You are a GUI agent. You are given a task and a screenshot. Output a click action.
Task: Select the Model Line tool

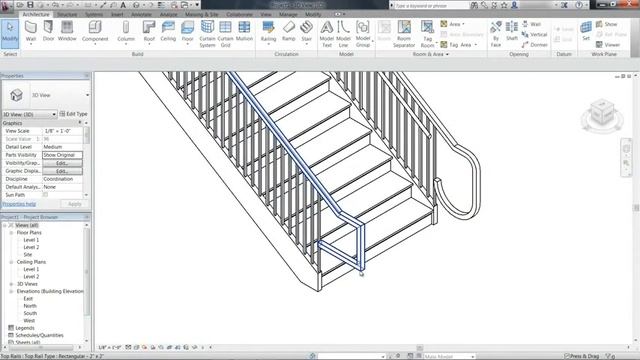pos(343,34)
